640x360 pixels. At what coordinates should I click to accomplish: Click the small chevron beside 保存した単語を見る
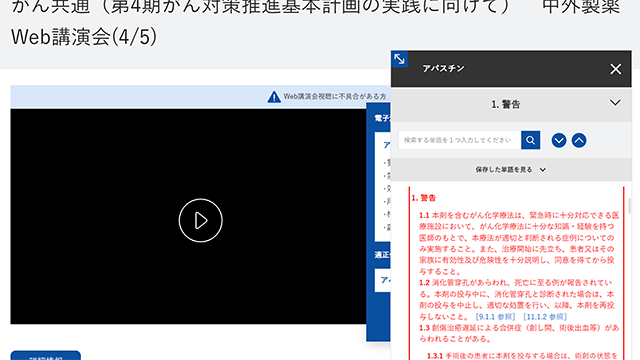(x=543, y=170)
